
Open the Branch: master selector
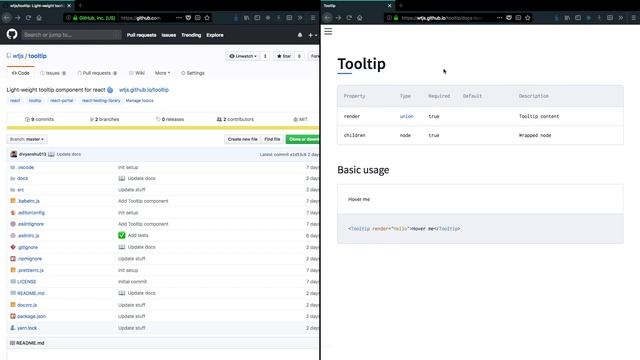click(x=27, y=139)
